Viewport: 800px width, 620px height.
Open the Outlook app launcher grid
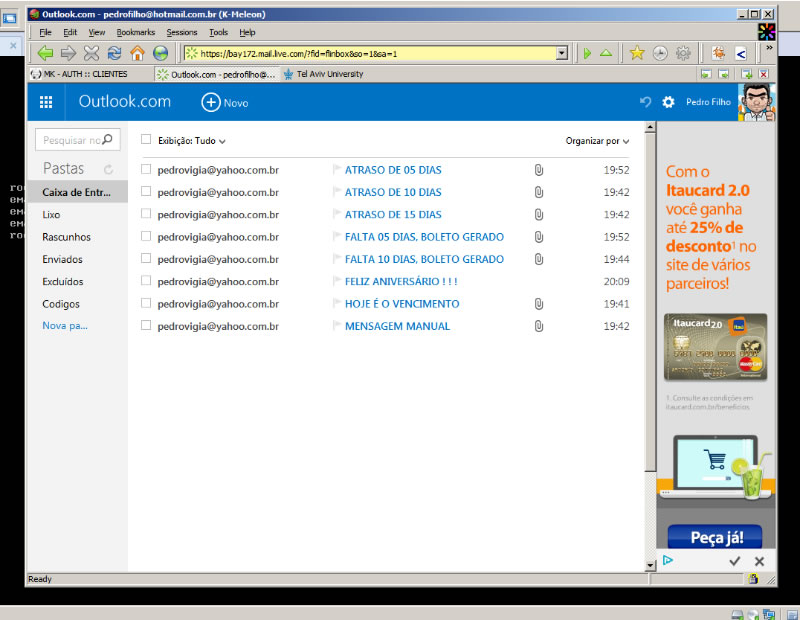pos(46,102)
